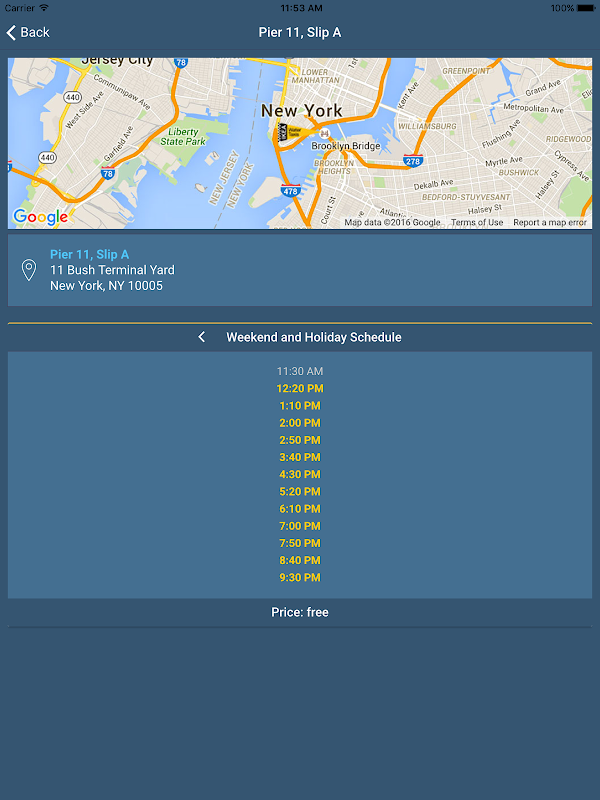Tap the Back chevron icon
Screen dimensions: 600x800
pyautogui.click(x=11, y=32)
